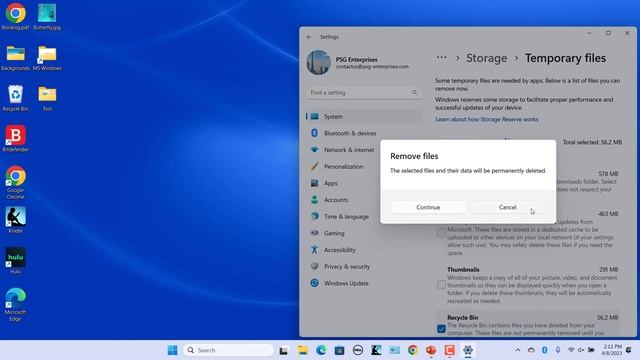Open the Wi-Fi network tray icon
640x360 pixels.
571,350
